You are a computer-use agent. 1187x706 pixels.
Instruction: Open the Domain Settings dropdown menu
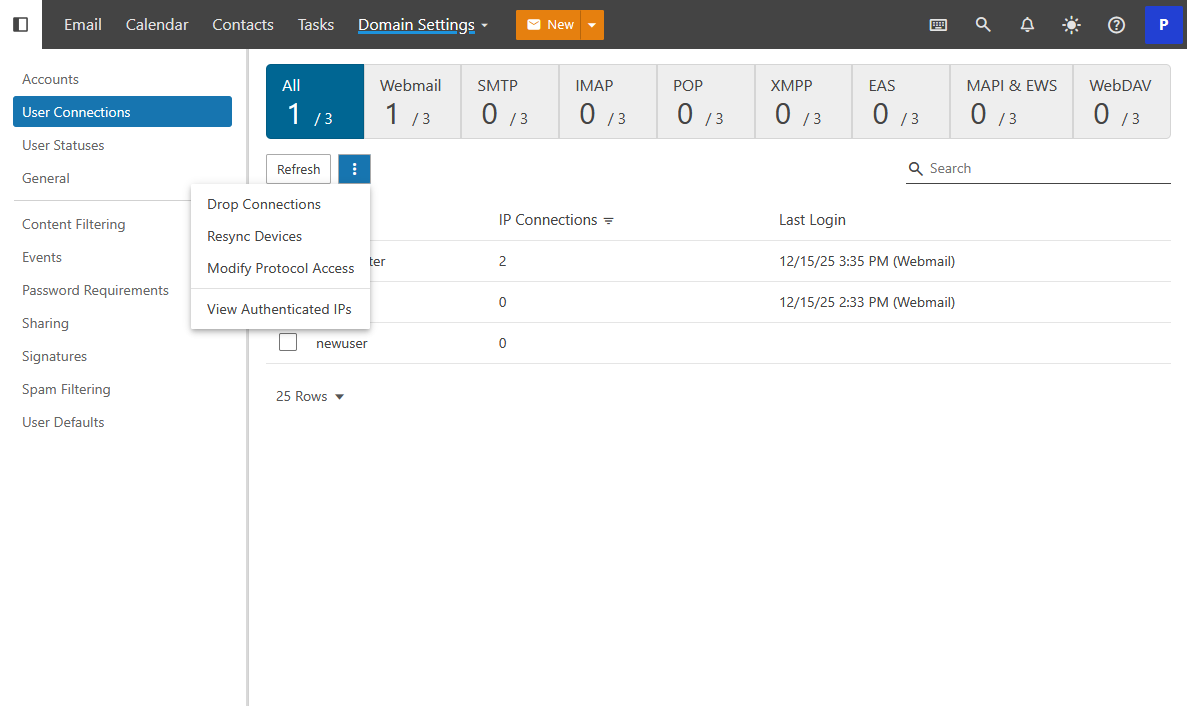click(423, 25)
